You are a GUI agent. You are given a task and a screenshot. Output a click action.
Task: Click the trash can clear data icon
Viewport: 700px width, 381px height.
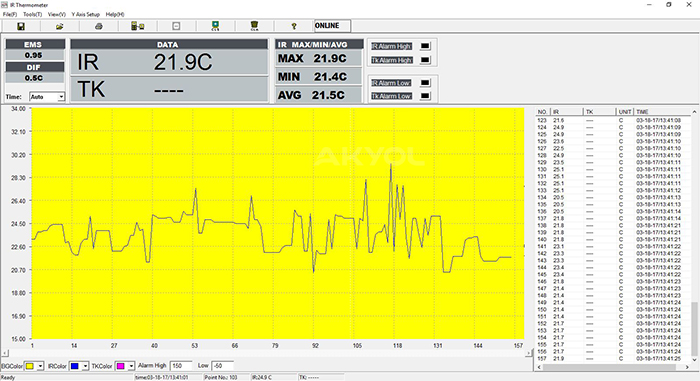point(254,26)
